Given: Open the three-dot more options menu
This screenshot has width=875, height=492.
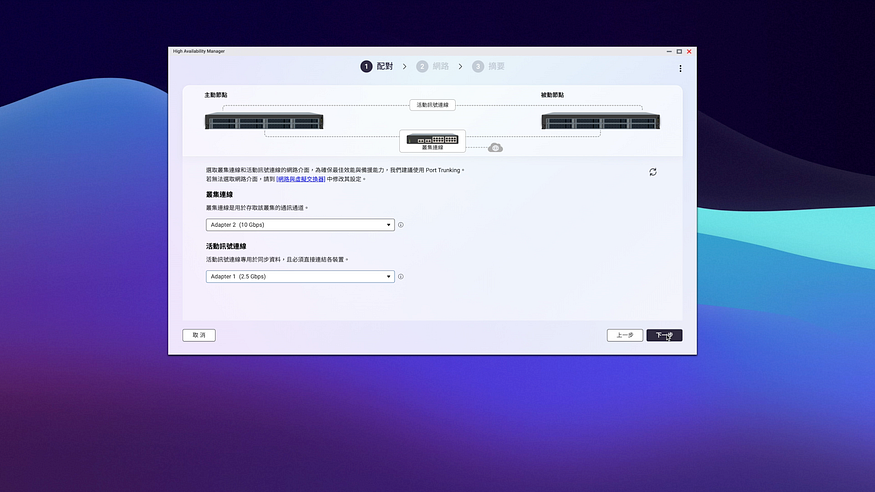Looking at the screenshot, I should (x=680, y=68).
